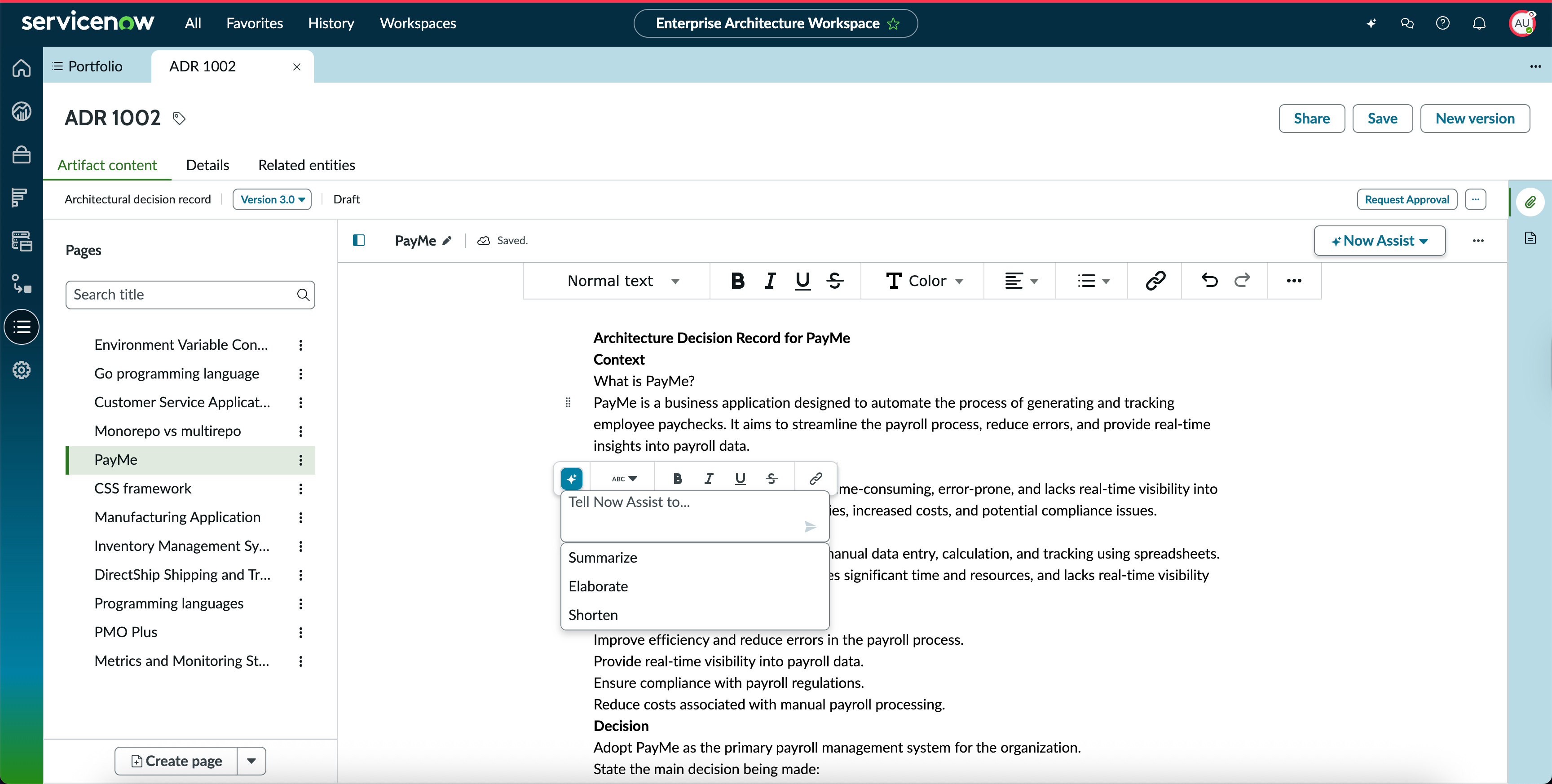Toggle underline in the main toolbar
The height and width of the screenshot is (784, 1552).
802,281
